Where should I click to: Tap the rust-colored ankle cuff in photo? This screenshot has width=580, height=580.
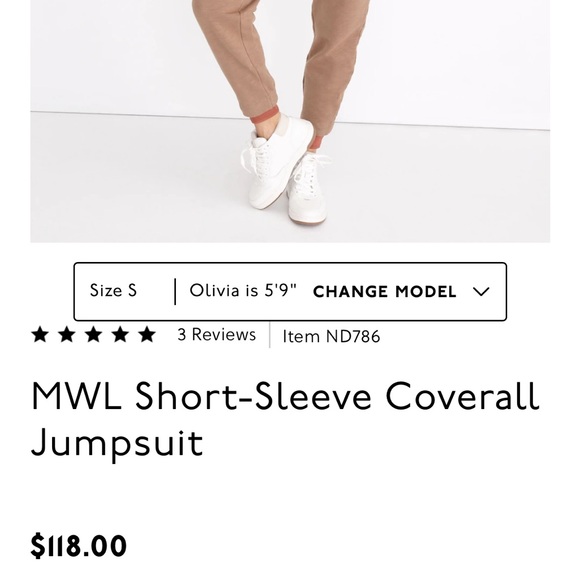[x=264, y=115]
